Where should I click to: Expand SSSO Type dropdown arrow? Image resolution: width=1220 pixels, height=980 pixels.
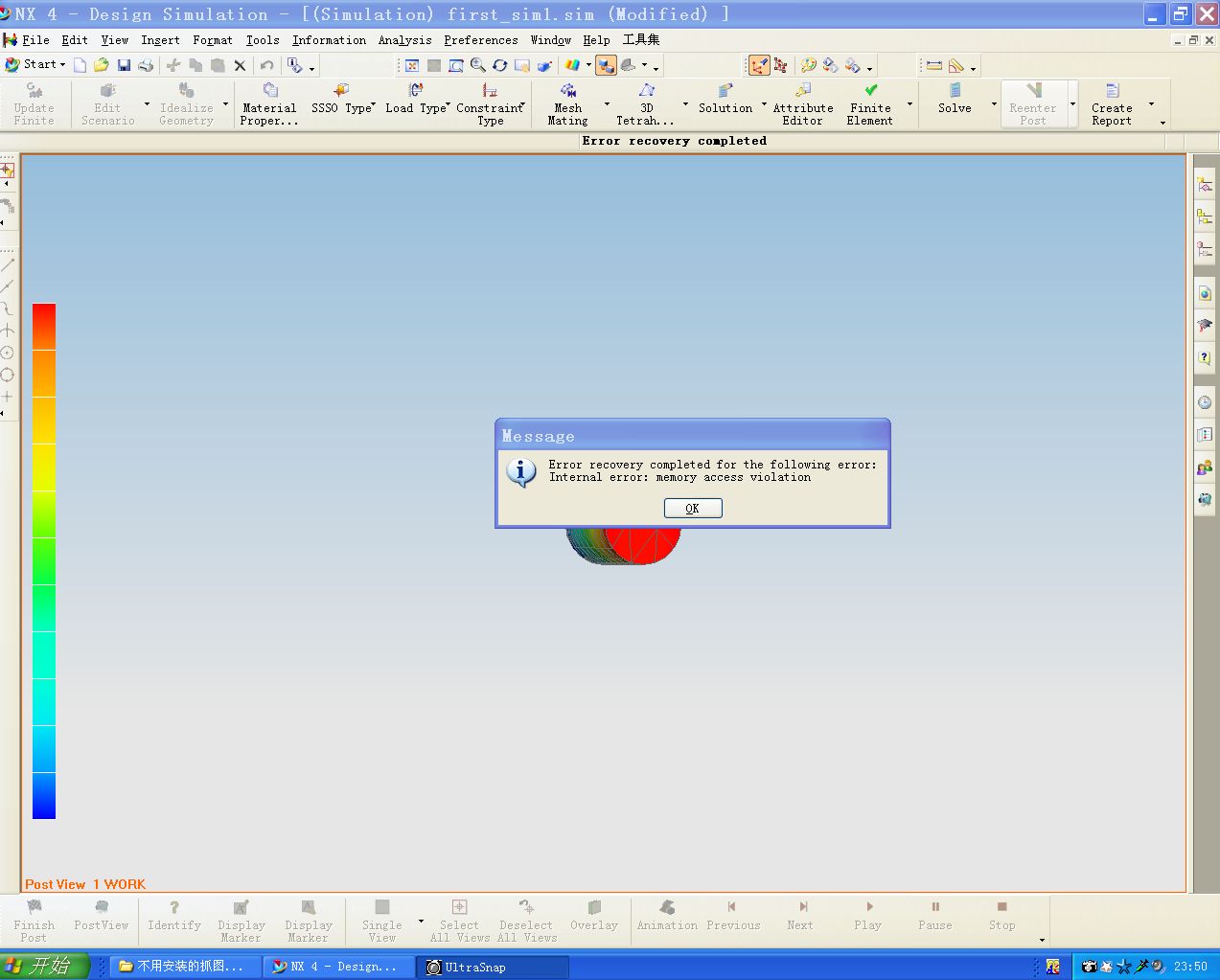point(373,103)
